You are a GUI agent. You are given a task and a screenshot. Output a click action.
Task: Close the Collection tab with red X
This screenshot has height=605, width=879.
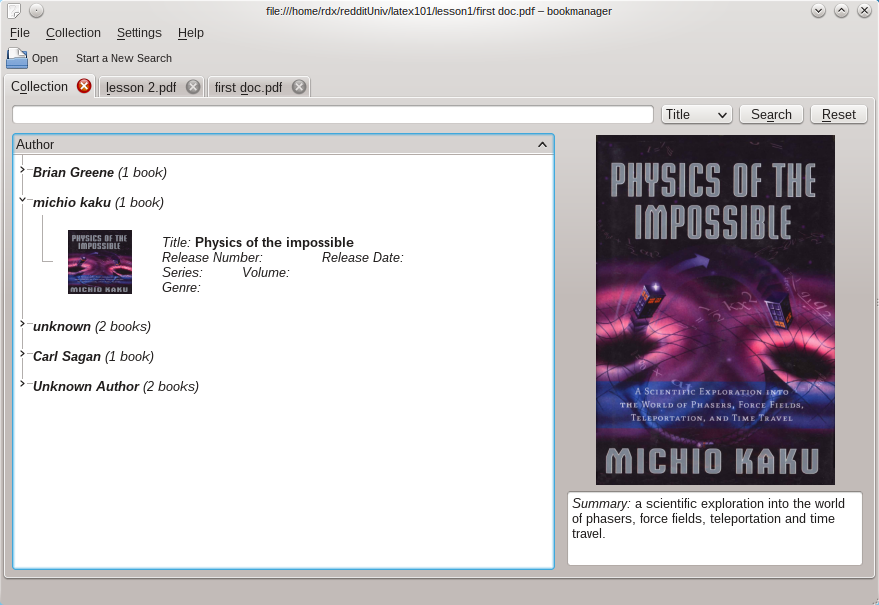click(84, 86)
